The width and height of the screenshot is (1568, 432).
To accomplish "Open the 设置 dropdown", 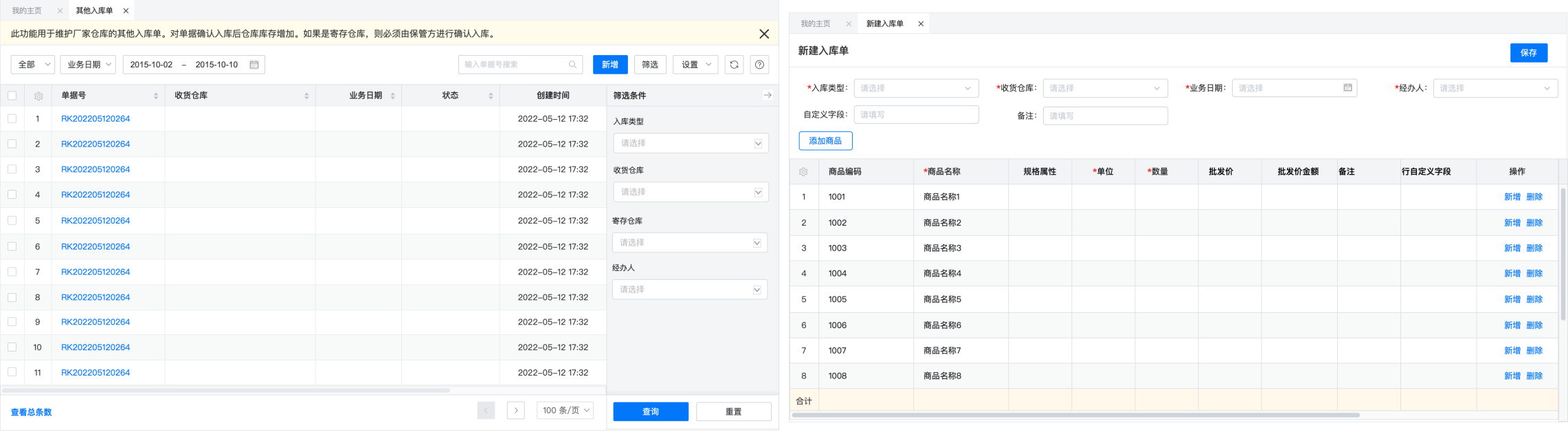I will coord(695,65).
